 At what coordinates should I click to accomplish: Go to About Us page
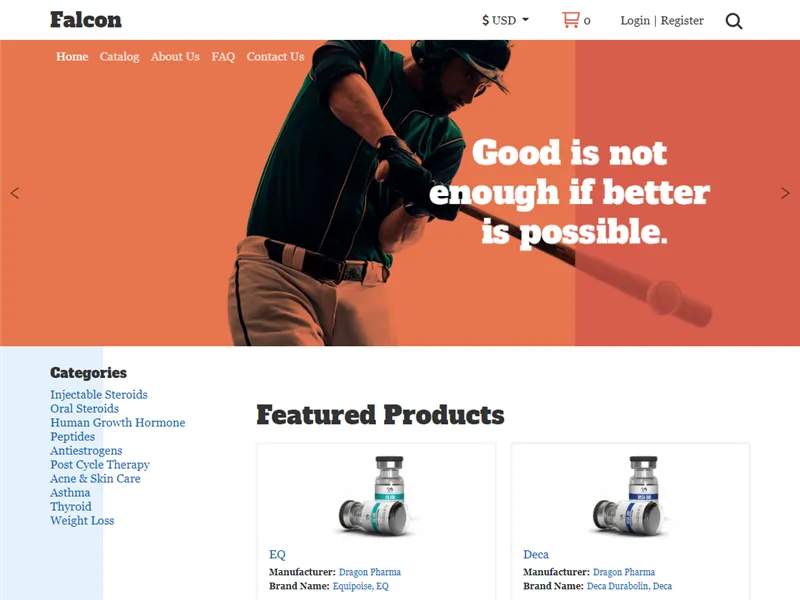point(175,56)
